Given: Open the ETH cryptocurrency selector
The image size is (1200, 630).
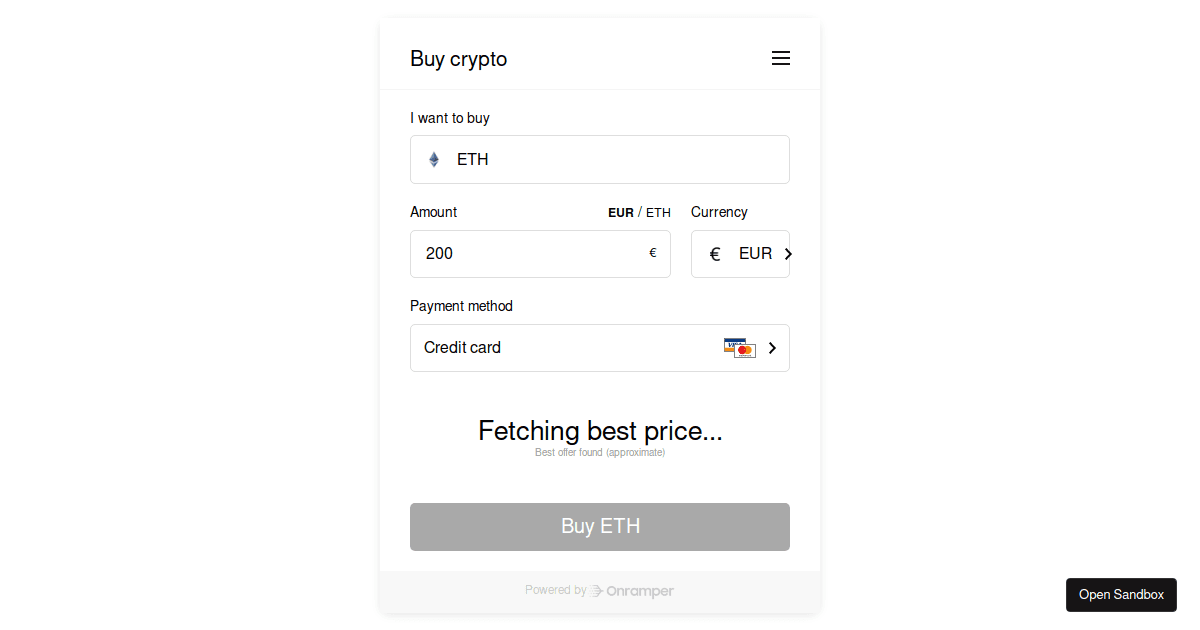Looking at the screenshot, I should (600, 160).
